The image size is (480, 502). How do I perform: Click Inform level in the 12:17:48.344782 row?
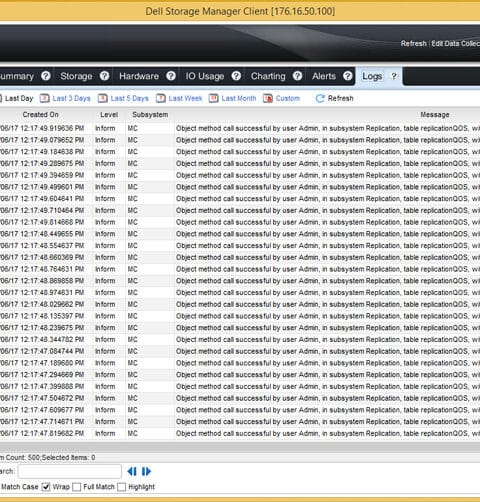(105, 340)
